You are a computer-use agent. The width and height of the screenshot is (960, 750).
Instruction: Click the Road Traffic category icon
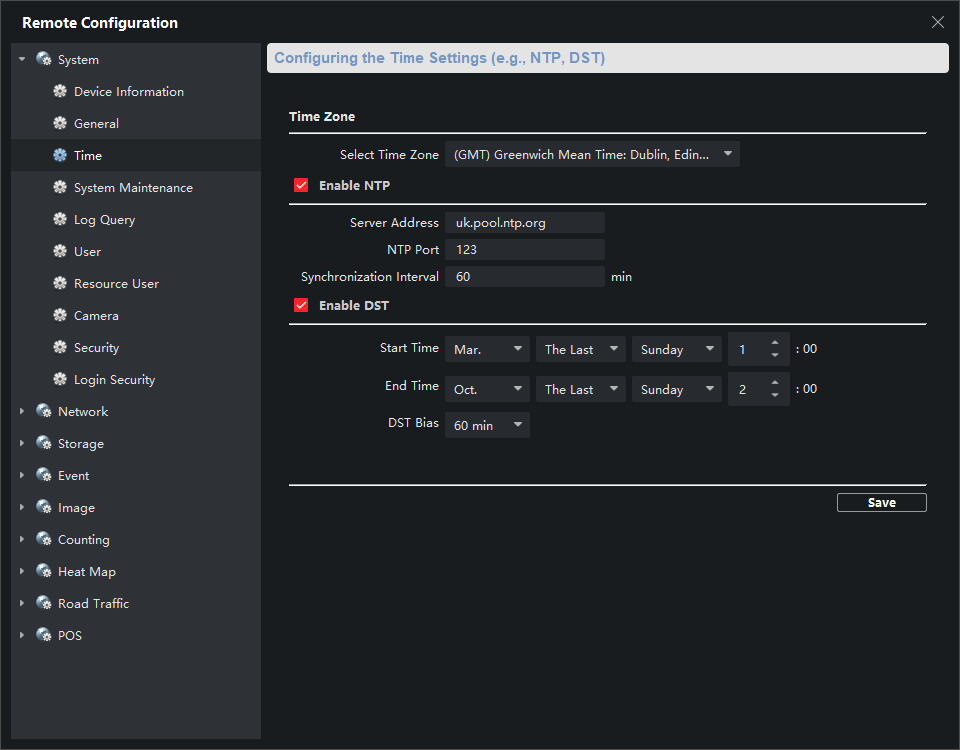(44, 604)
